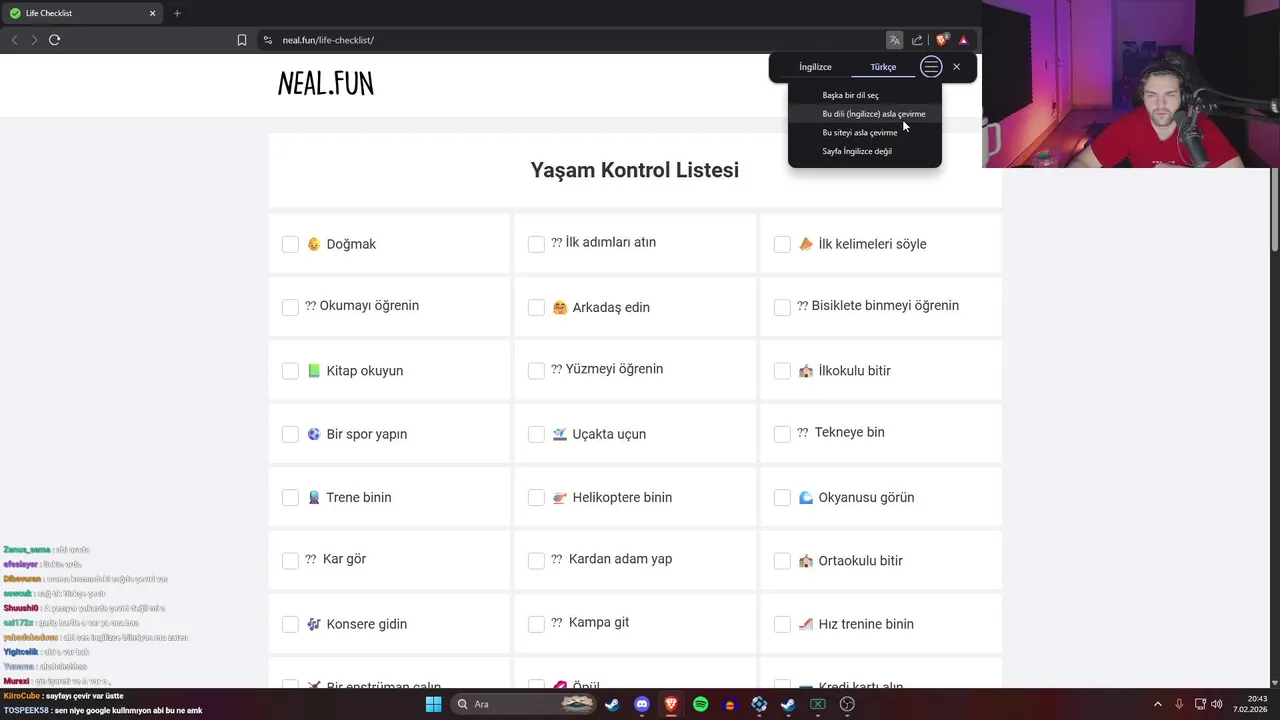Check the Doğmak checkbox
1280x720 pixels.
coord(290,244)
